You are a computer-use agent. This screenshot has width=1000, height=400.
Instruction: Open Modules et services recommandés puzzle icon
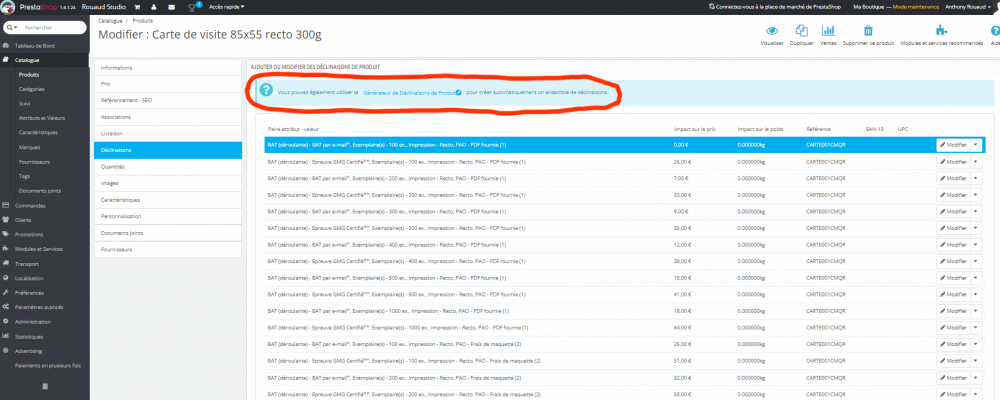[941, 31]
